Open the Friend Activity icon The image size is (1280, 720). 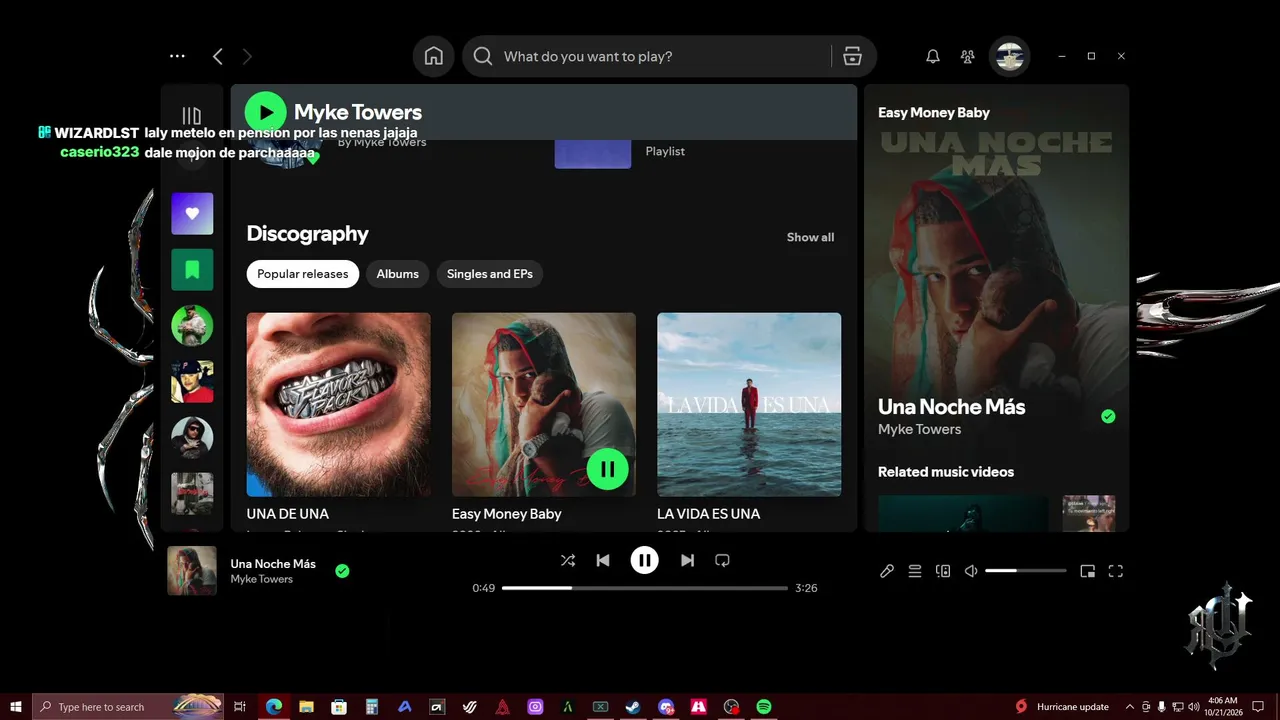pos(967,57)
